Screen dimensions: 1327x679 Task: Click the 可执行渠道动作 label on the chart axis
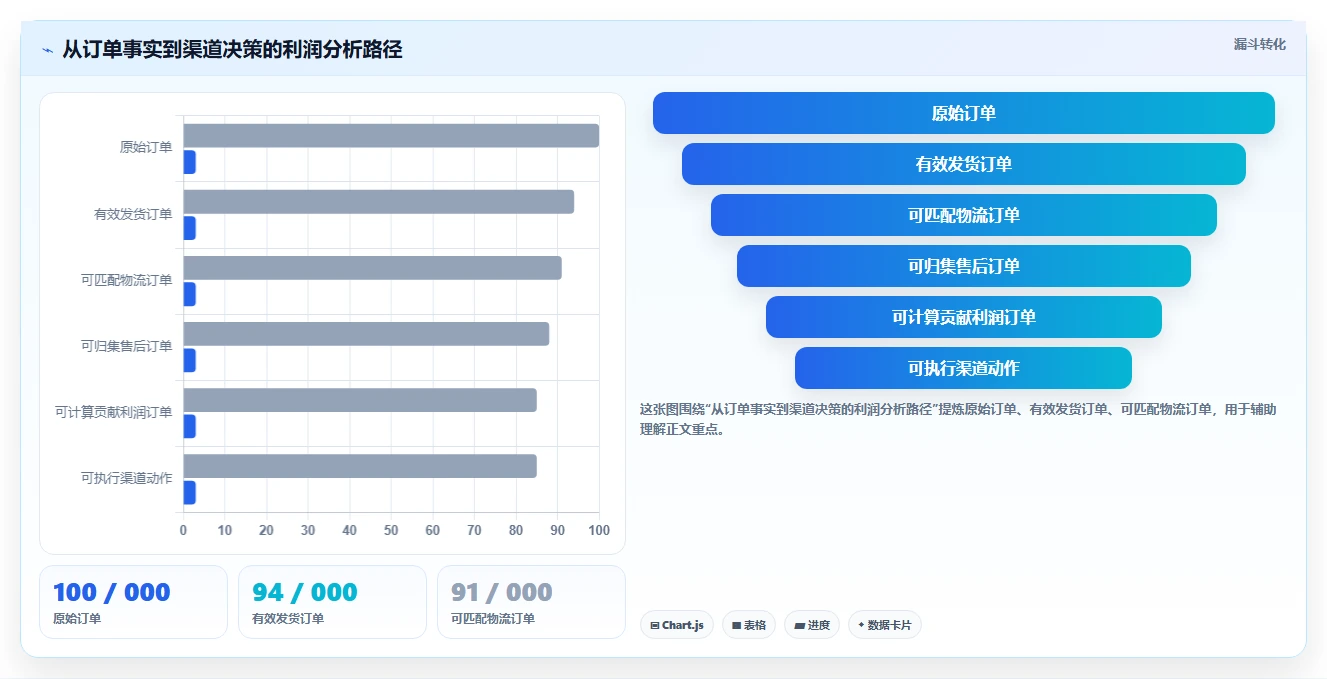(x=126, y=478)
